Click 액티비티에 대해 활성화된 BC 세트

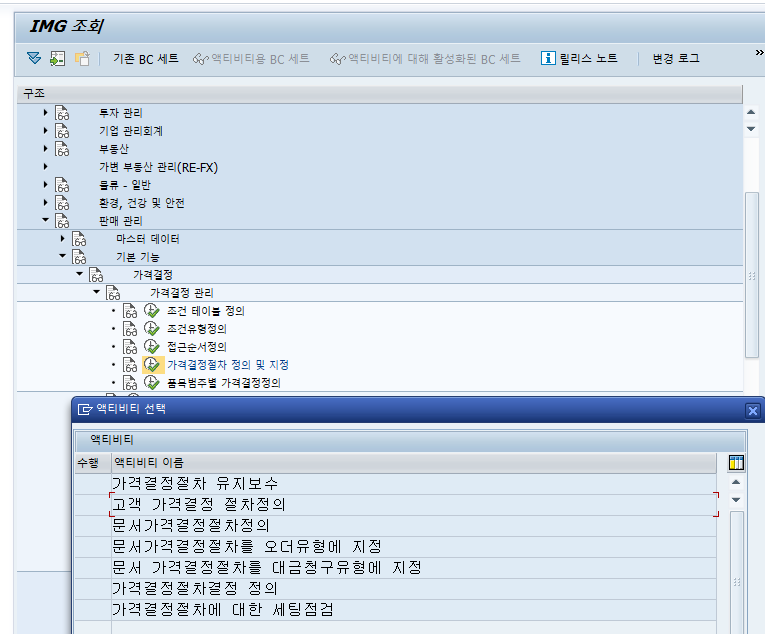[x=425, y=59]
